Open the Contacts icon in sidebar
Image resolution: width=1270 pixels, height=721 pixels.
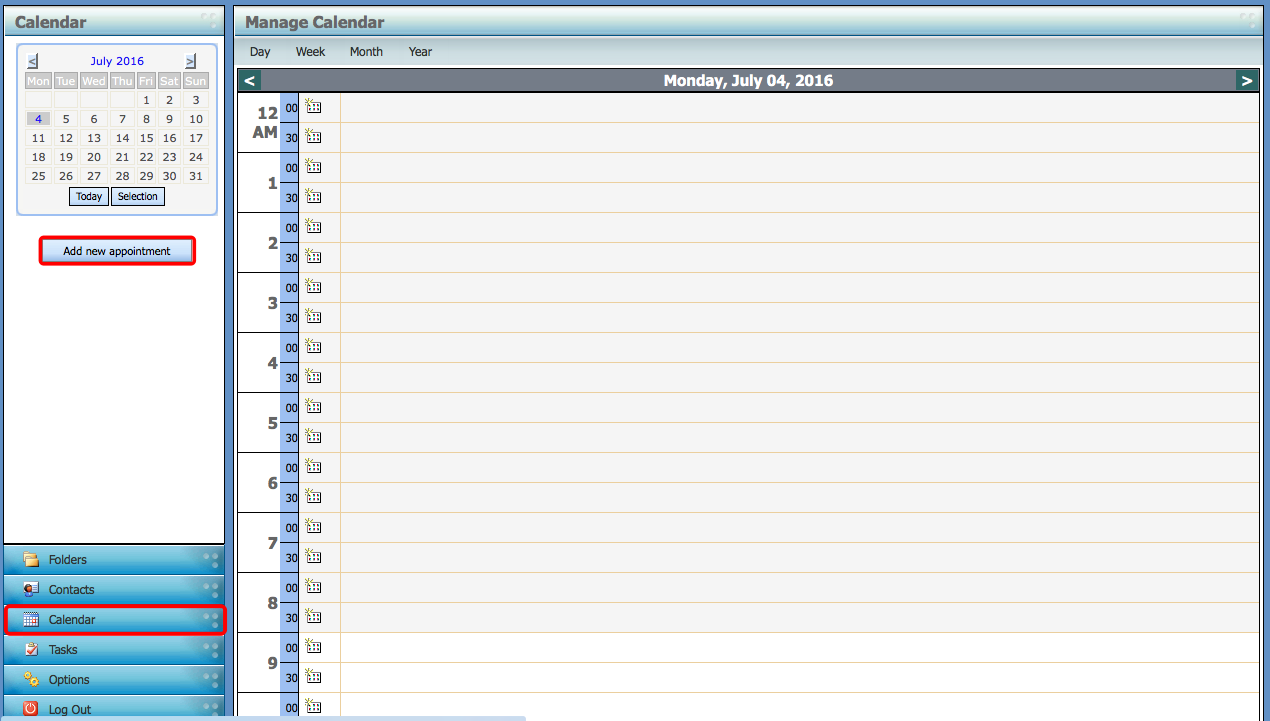[31, 590]
